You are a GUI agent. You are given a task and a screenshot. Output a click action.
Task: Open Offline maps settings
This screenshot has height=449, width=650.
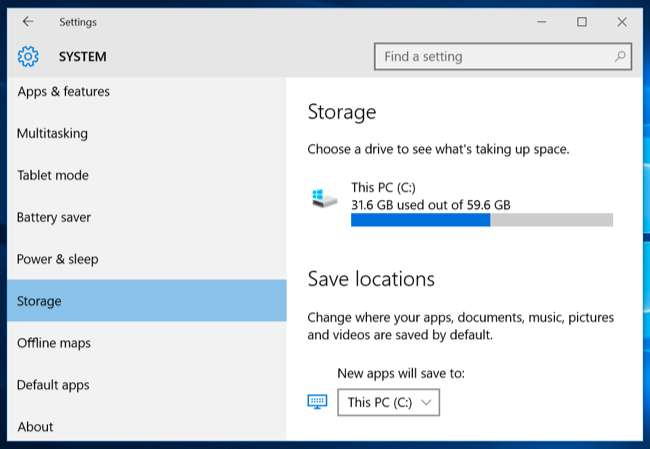coord(53,343)
